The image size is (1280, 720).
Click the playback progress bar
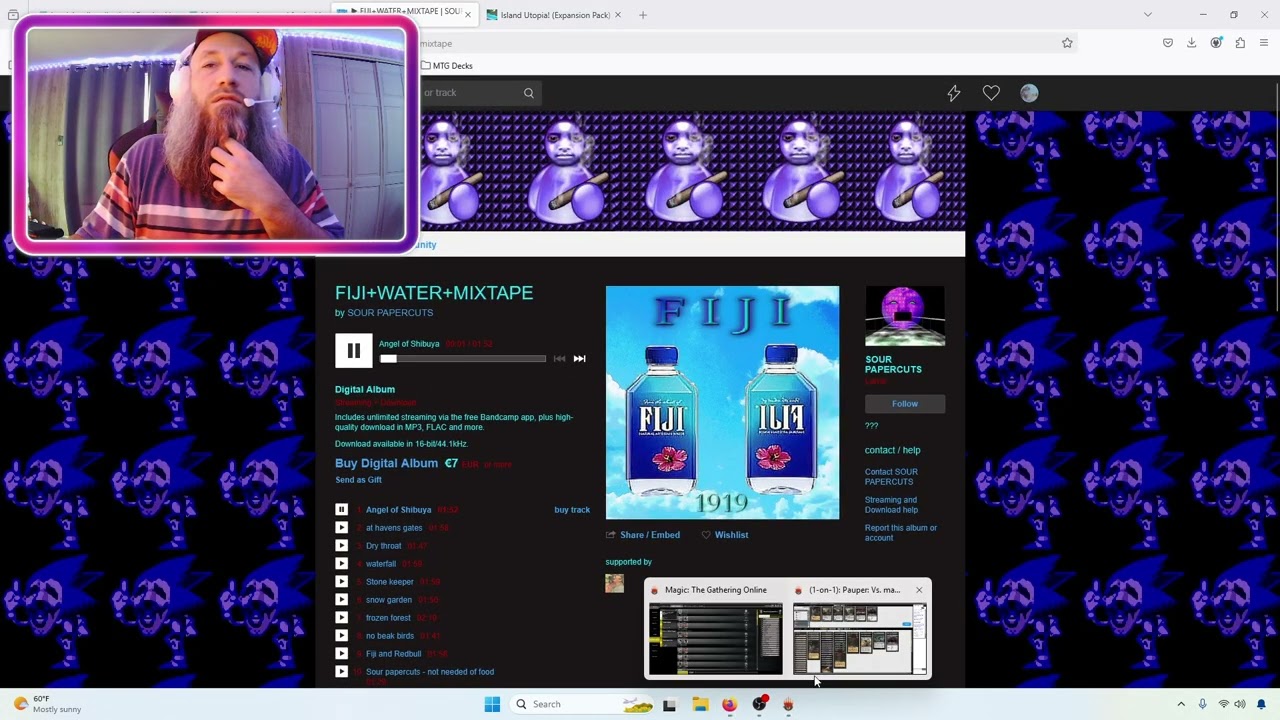click(462, 358)
